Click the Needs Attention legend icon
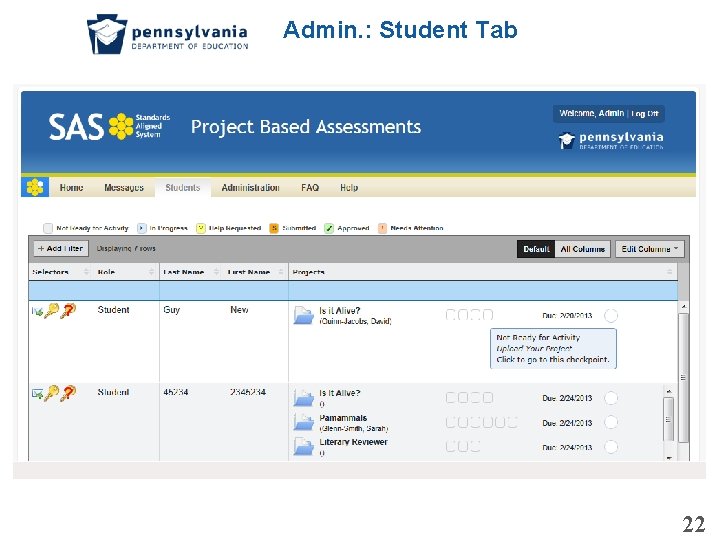This screenshot has width=720, height=540. (382, 228)
